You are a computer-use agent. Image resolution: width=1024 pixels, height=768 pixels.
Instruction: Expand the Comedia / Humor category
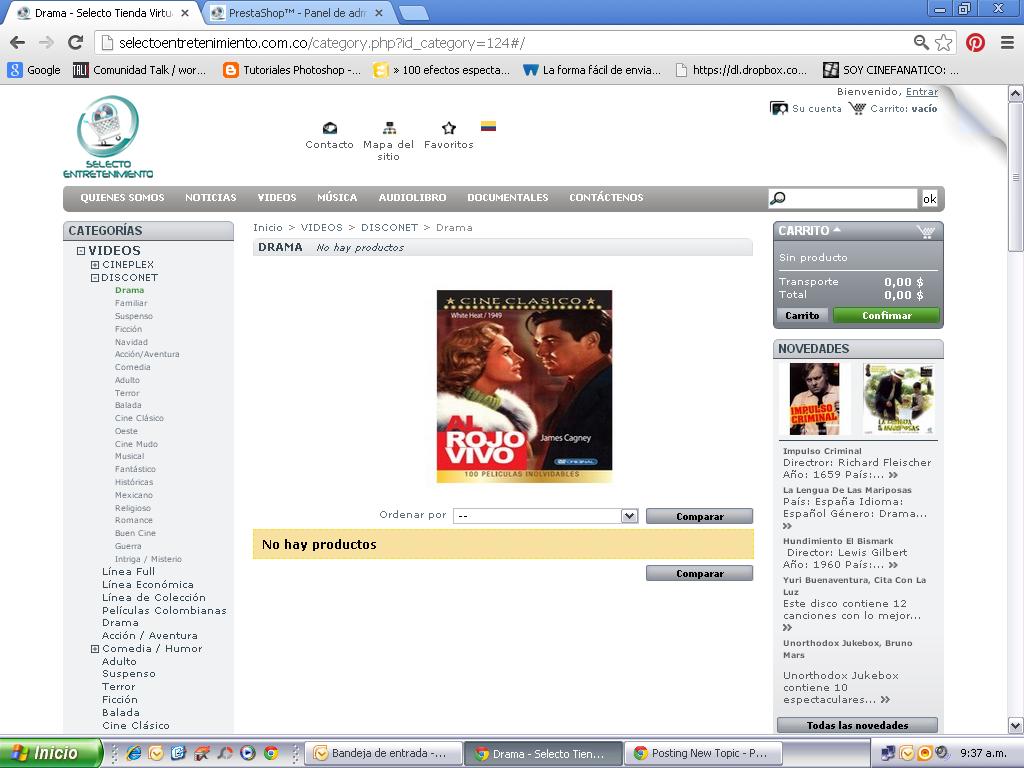click(95, 649)
